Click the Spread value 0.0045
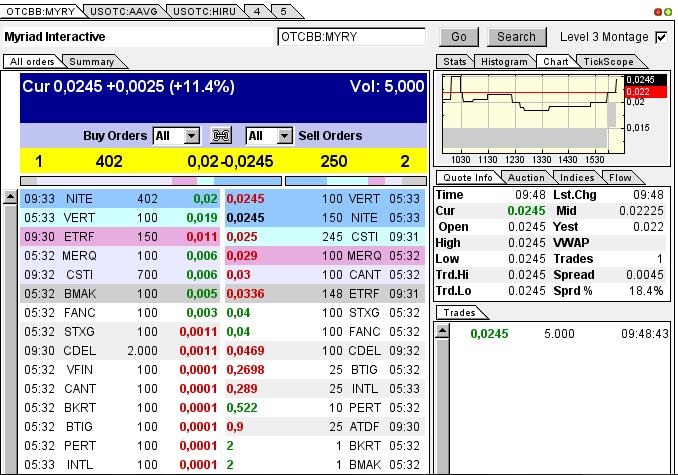This screenshot has width=678, height=475. coord(645,275)
